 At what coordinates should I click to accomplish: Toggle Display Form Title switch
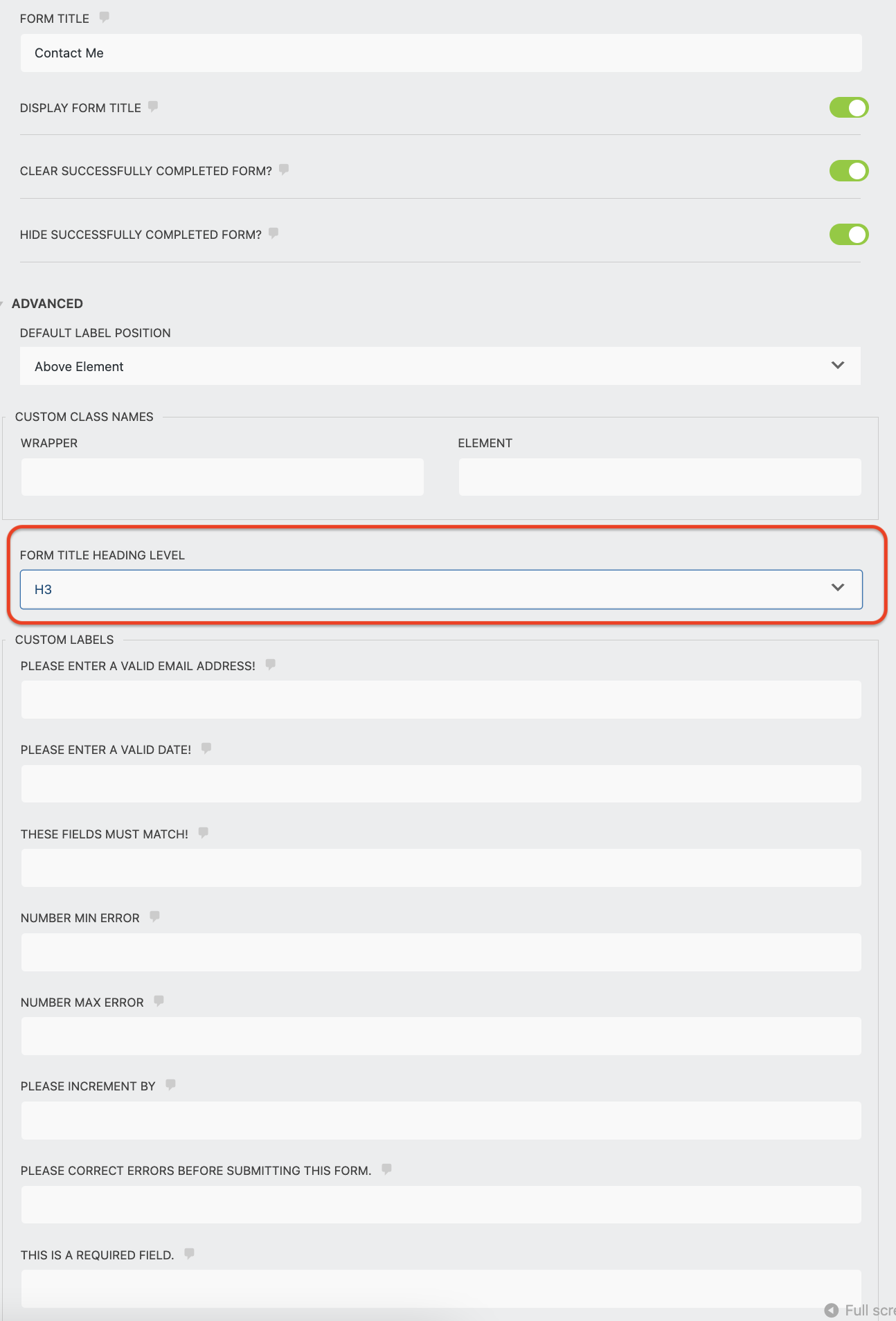click(849, 108)
